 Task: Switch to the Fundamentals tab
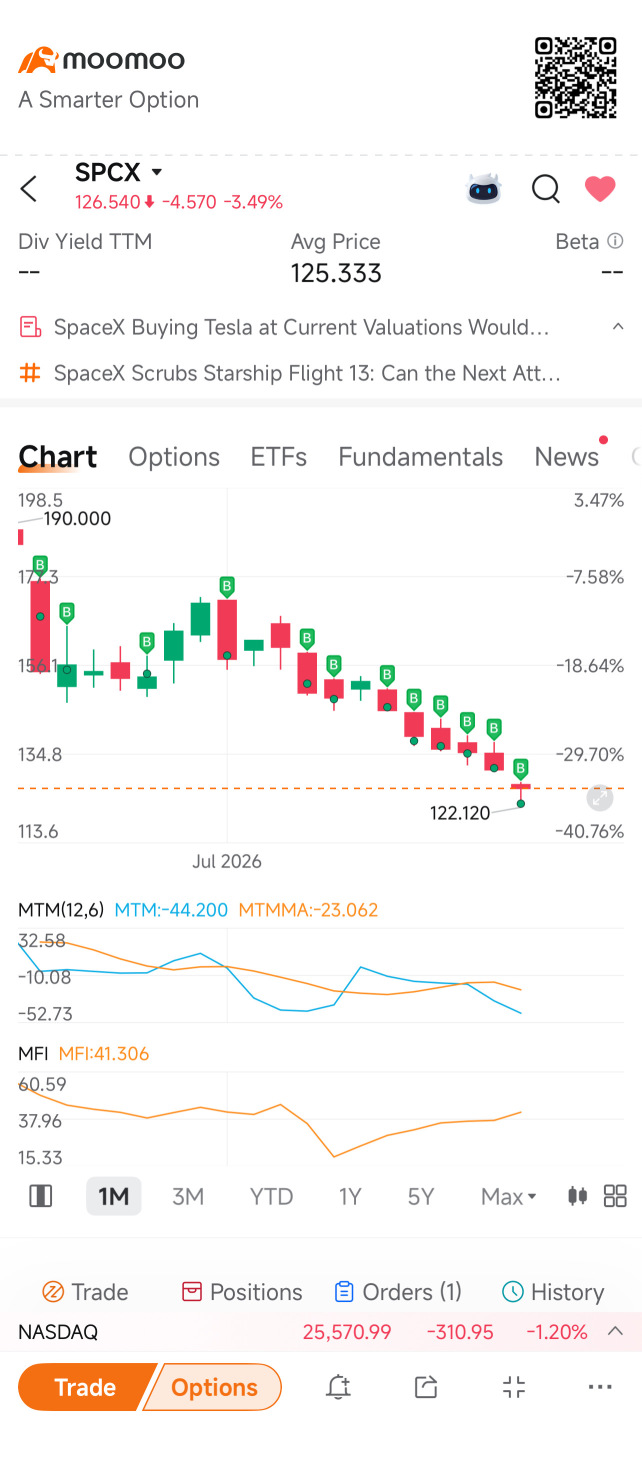point(420,457)
